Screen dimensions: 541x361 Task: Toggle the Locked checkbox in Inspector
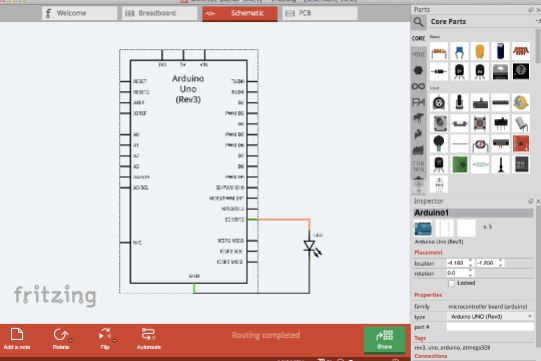point(451,283)
